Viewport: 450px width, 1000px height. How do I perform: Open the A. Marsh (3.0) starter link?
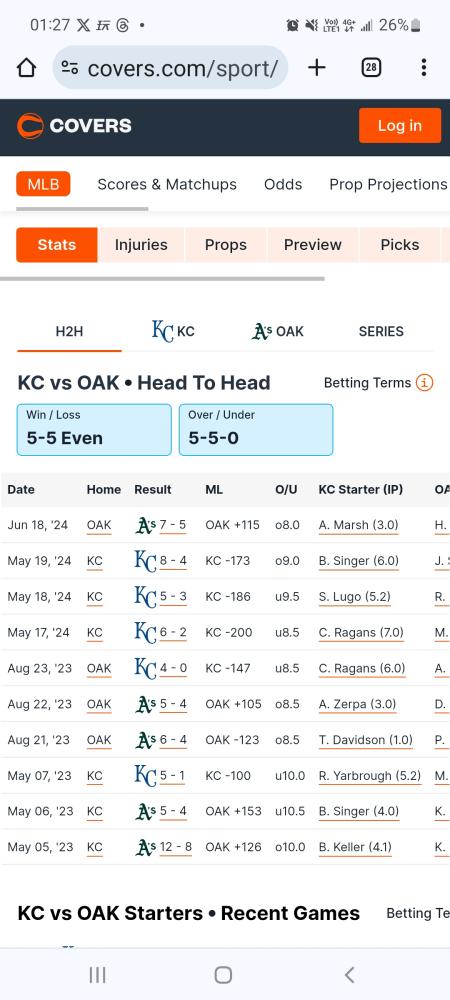tap(358, 526)
